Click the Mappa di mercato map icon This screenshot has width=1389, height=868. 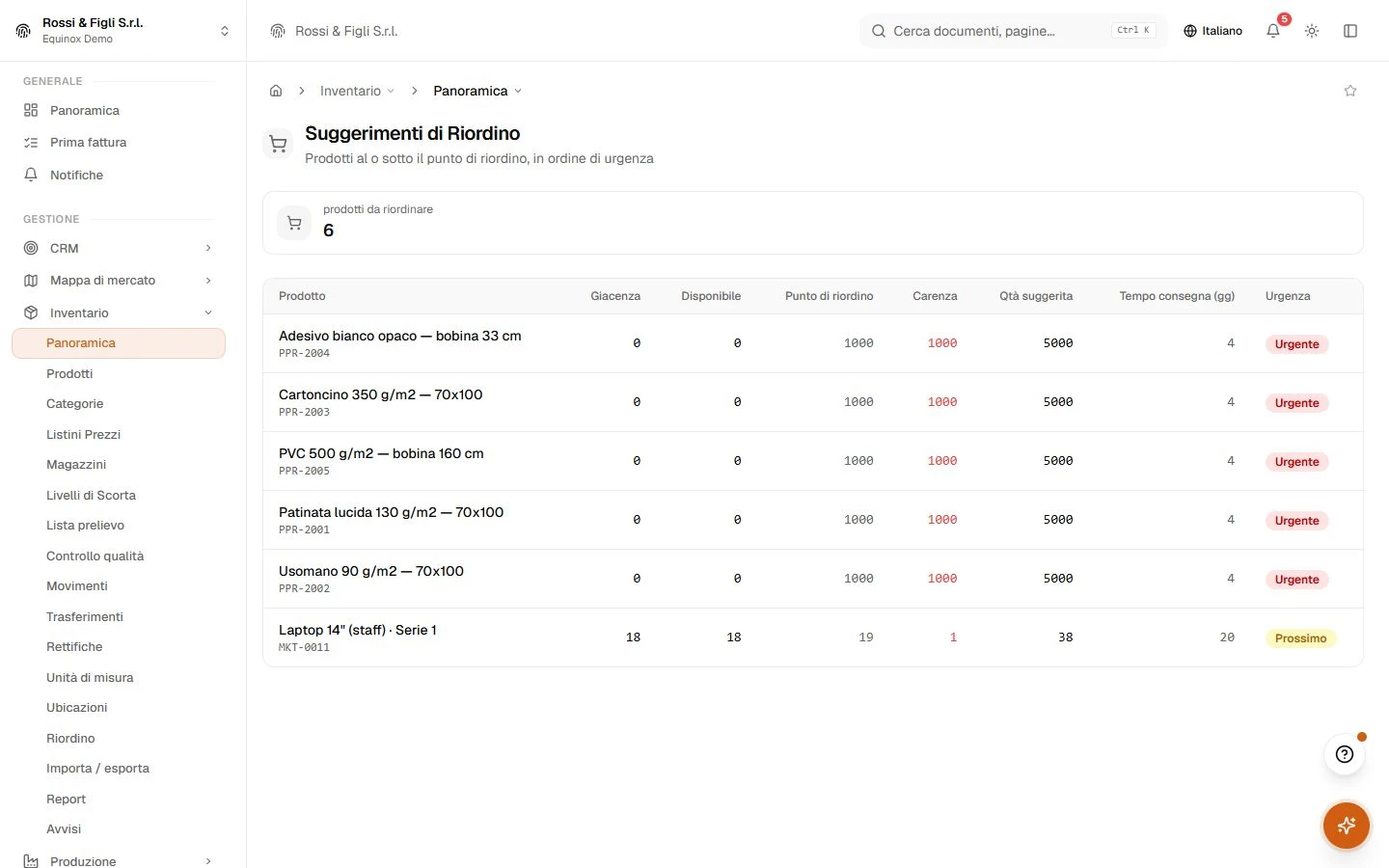[x=31, y=281]
